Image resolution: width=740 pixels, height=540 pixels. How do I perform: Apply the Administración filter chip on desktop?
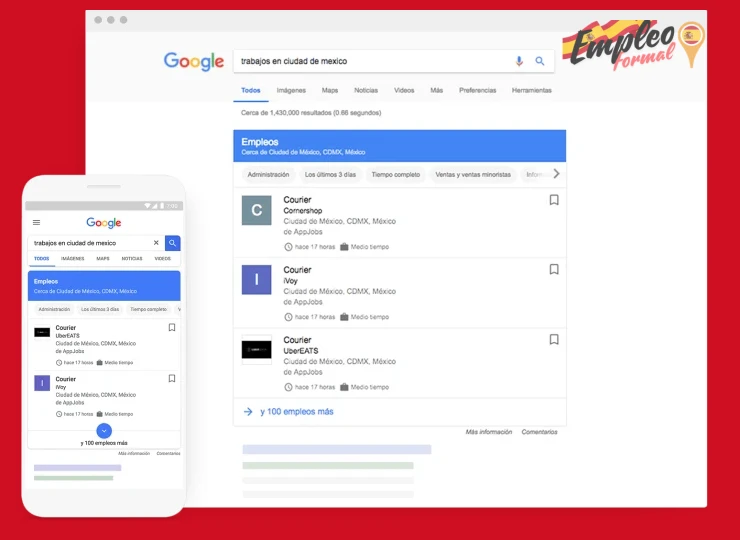click(x=269, y=175)
